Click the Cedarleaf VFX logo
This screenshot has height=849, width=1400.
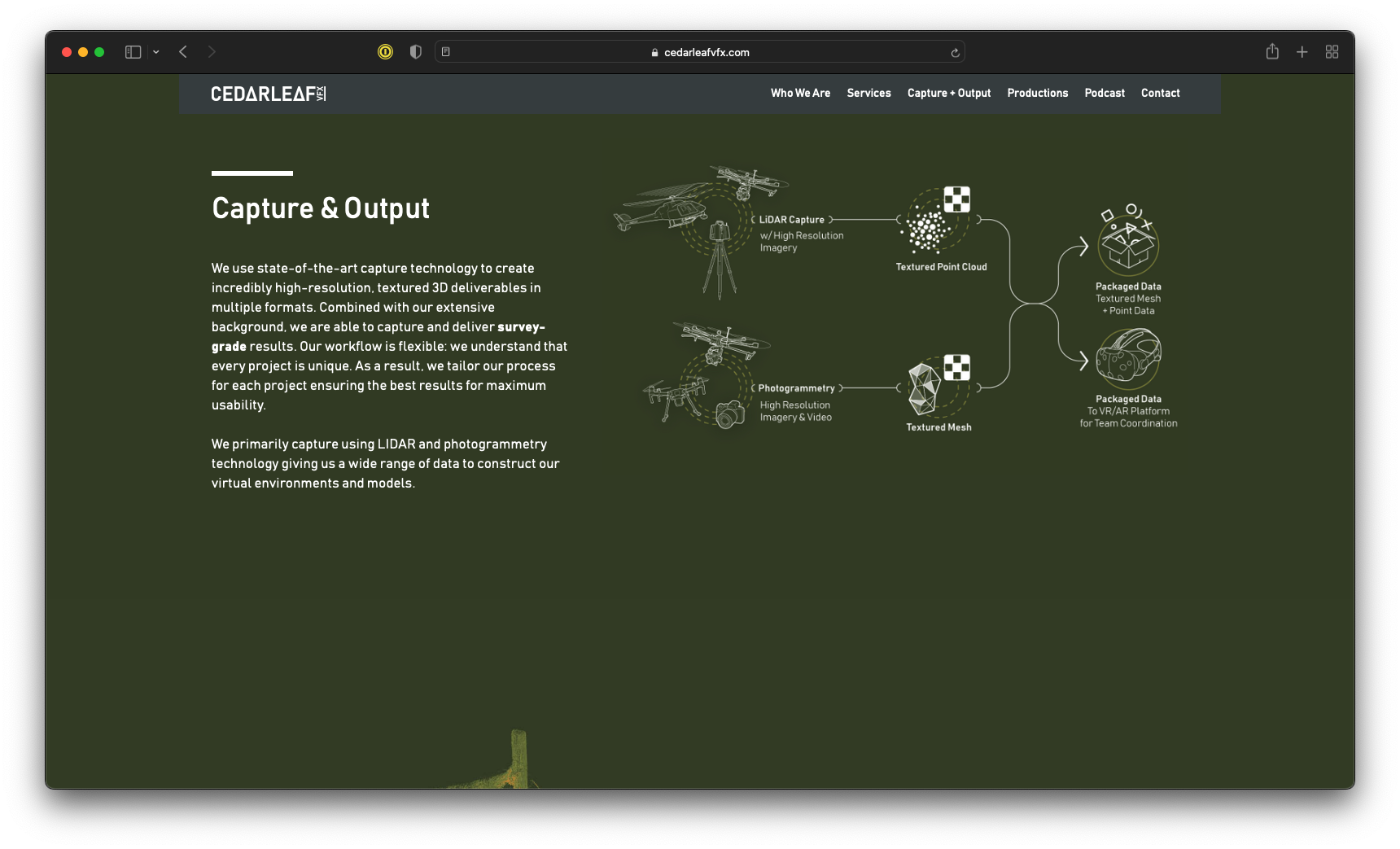(x=269, y=94)
